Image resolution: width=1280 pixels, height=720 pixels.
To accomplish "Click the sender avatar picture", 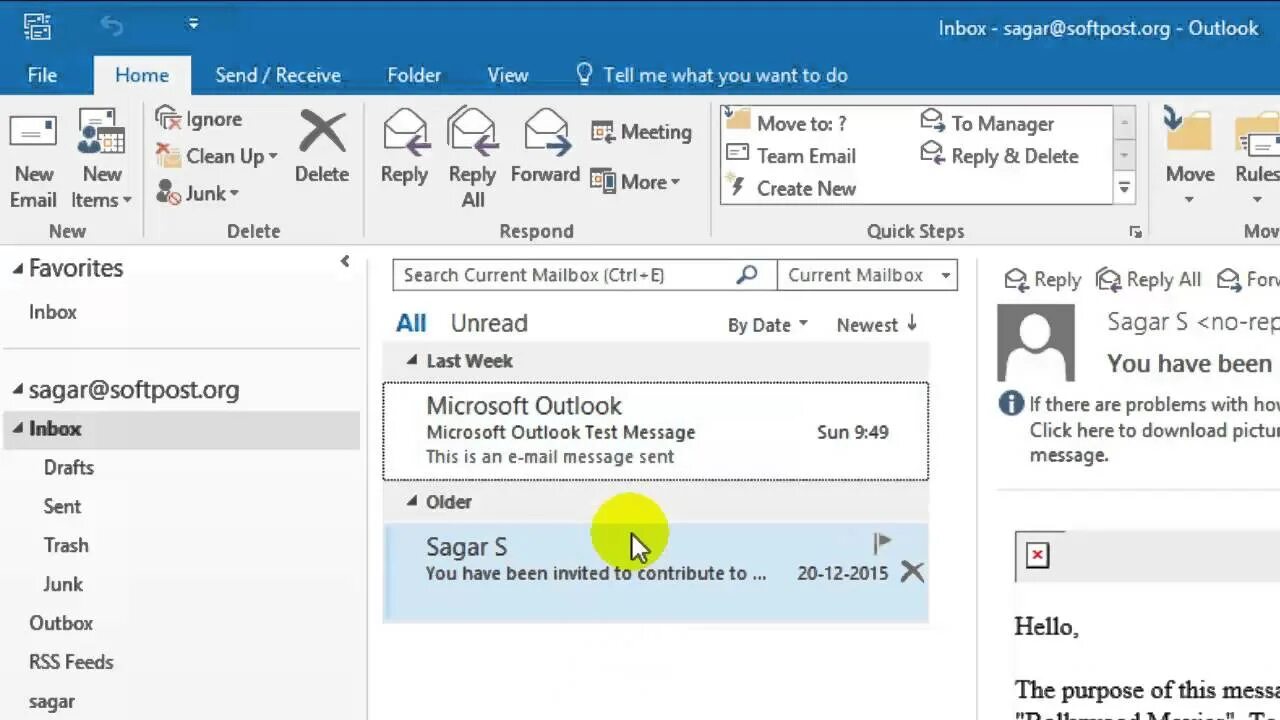I will point(1036,343).
